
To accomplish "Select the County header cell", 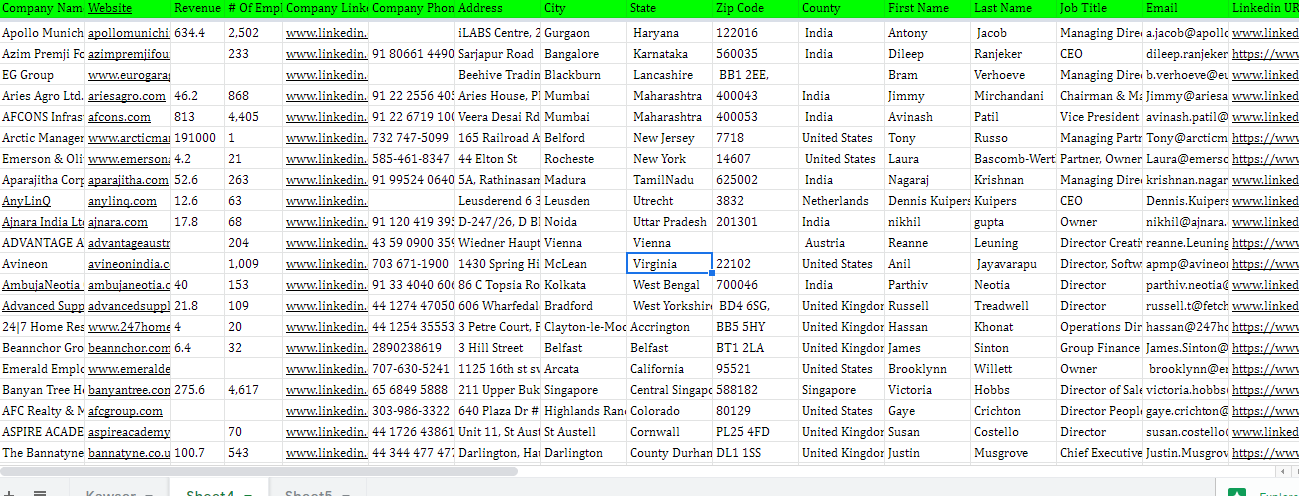I will (841, 8).
